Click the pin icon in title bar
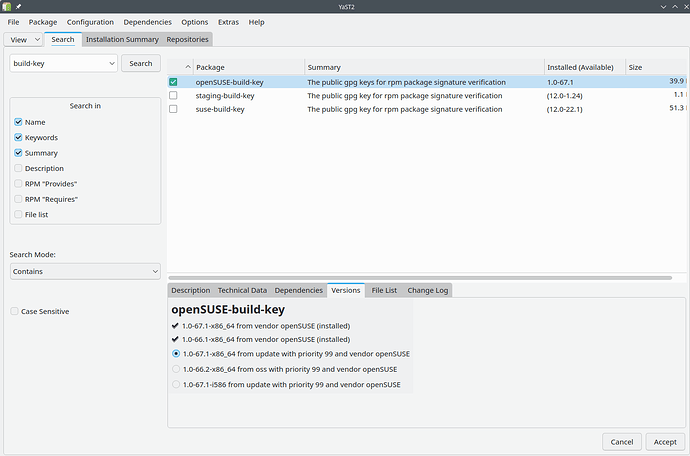 click(x=18, y=7)
